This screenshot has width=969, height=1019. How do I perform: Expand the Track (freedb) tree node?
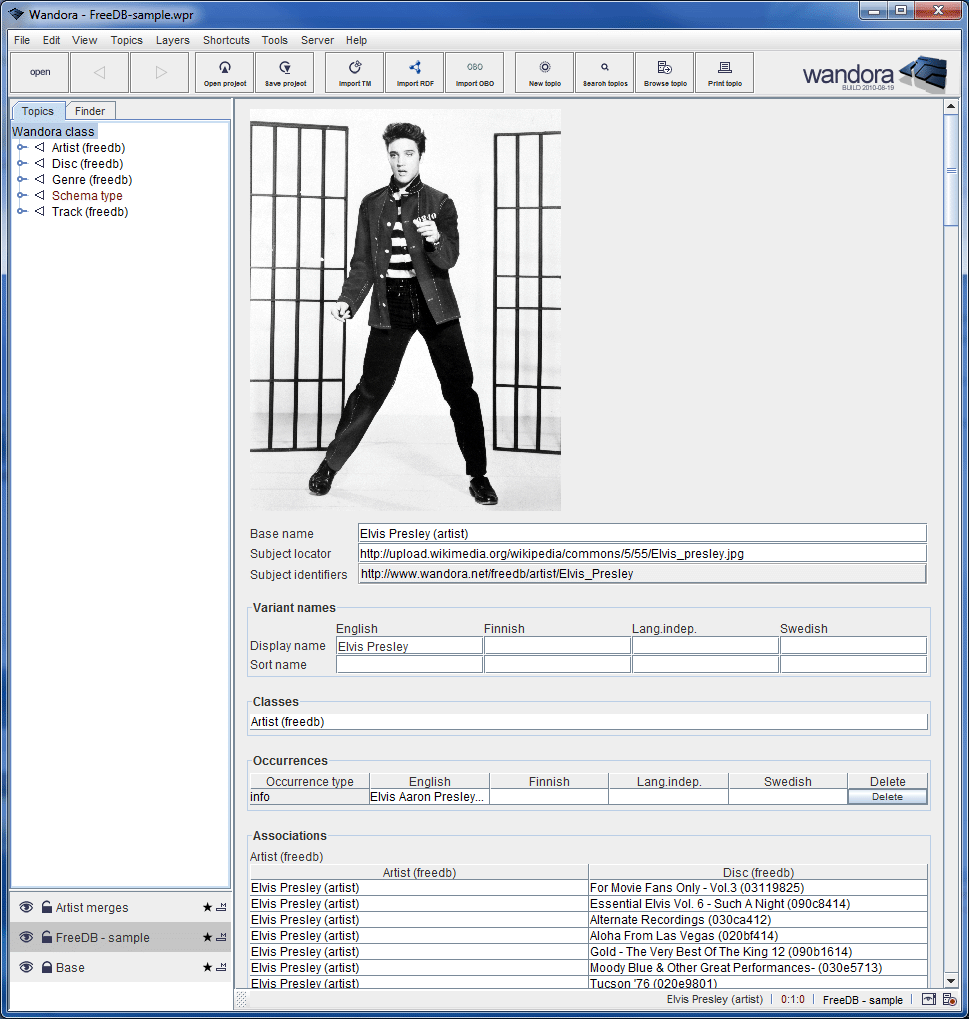[21, 211]
